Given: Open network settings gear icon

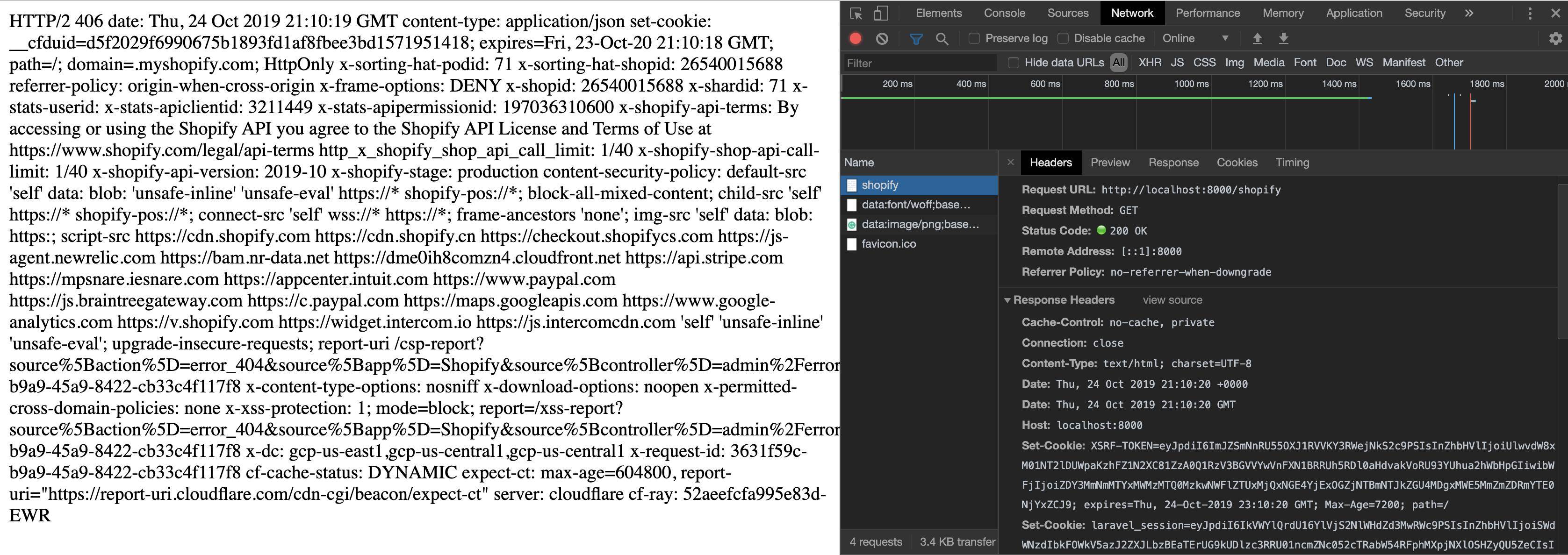Looking at the screenshot, I should click(x=1555, y=38).
